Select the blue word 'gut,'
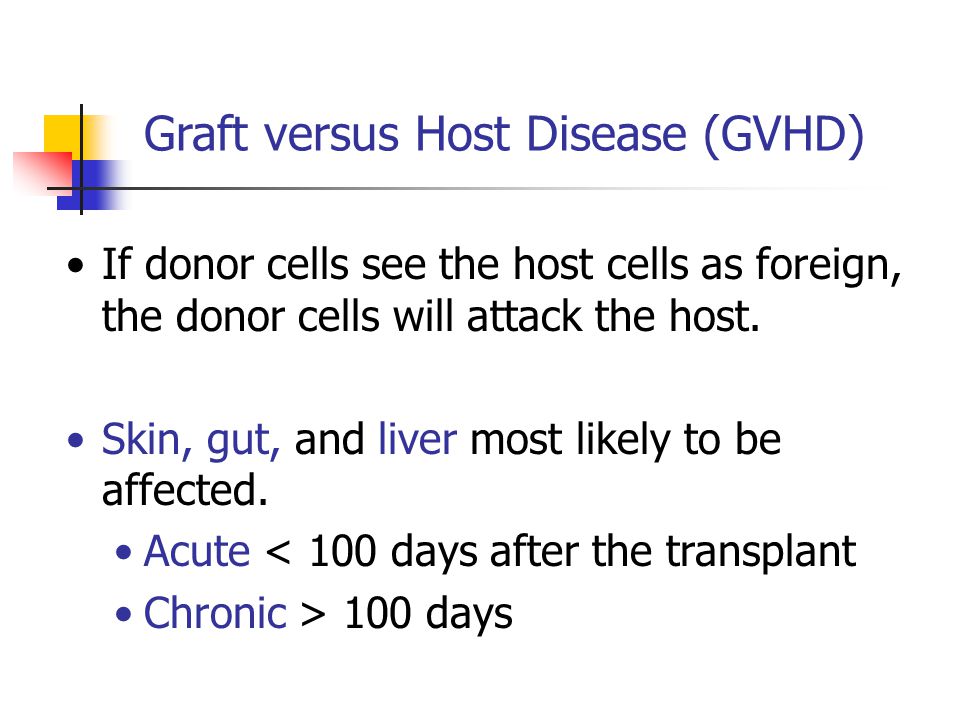The height and width of the screenshot is (720, 960). [x=244, y=442]
